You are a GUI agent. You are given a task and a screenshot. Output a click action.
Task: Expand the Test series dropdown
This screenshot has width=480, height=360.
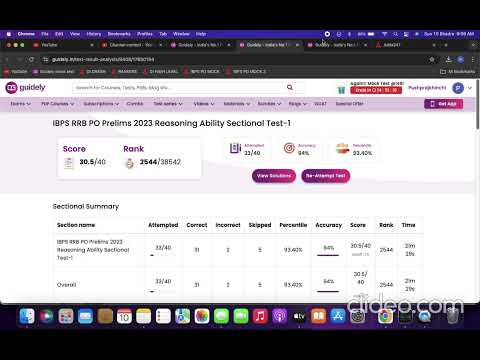pos(168,104)
